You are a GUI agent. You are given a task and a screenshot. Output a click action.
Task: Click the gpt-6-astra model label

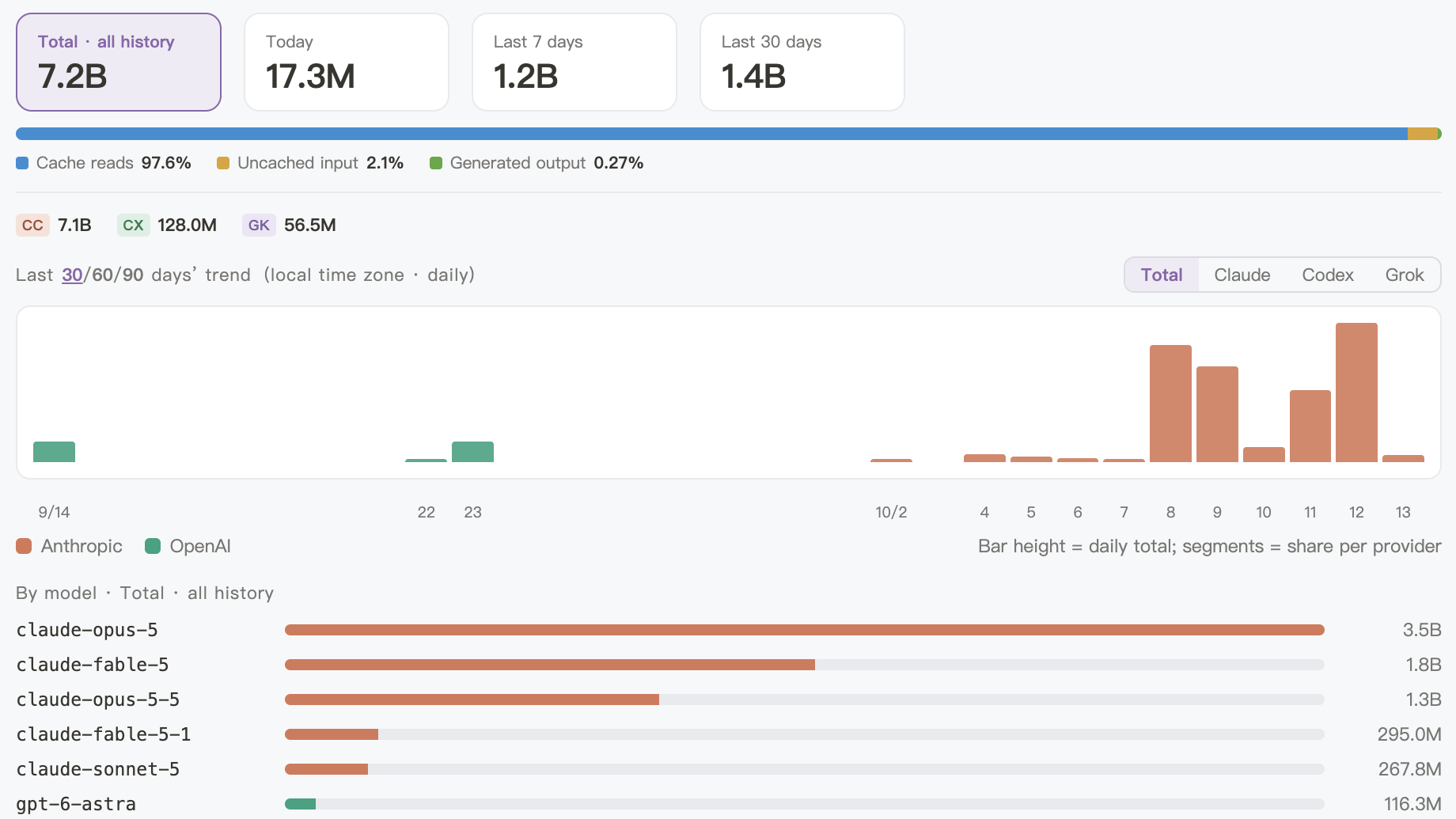[76, 804]
